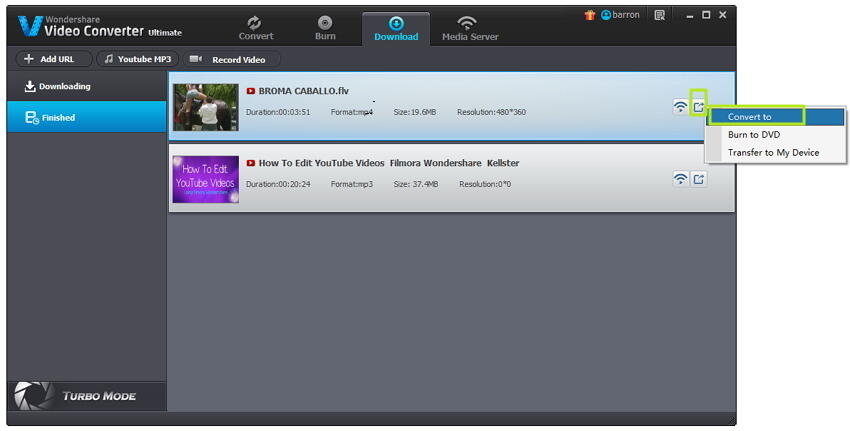The height and width of the screenshot is (431, 850).
Task: Open the Media Server tab
Action: [x=470, y=28]
